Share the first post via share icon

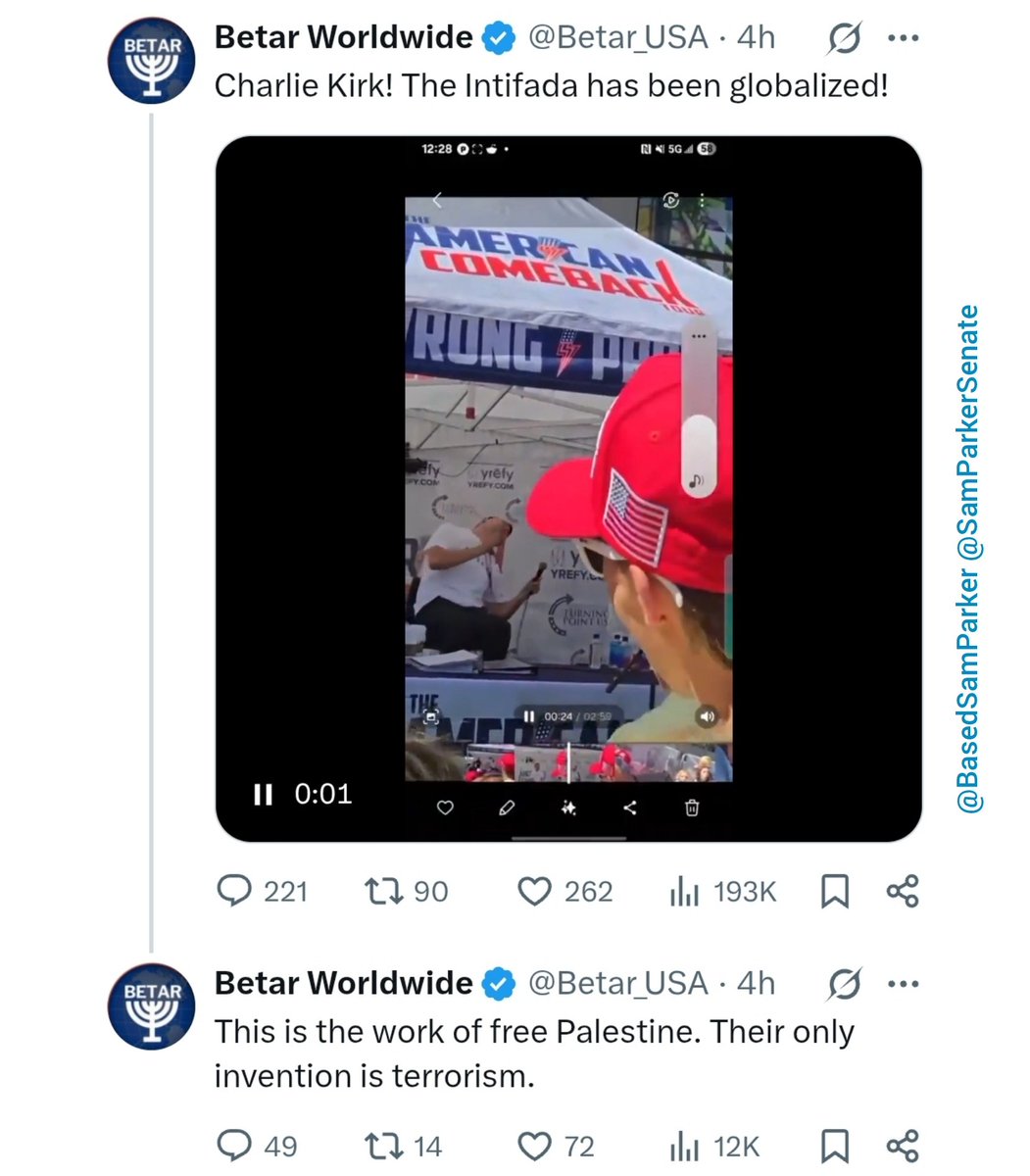[903, 892]
